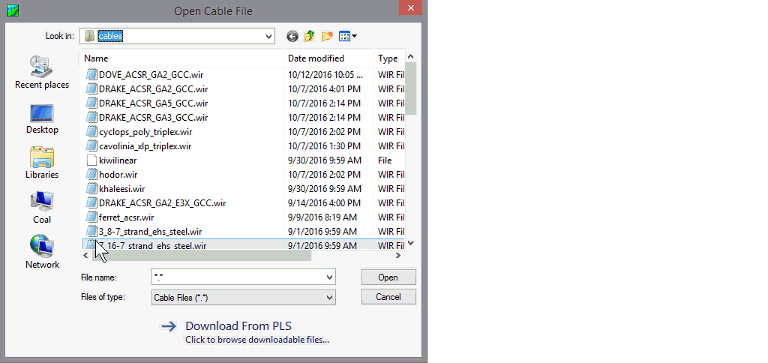This screenshot has width=768, height=363.
Task: Click date 10/7/2016 1:30 PM cell
Action: (x=324, y=146)
